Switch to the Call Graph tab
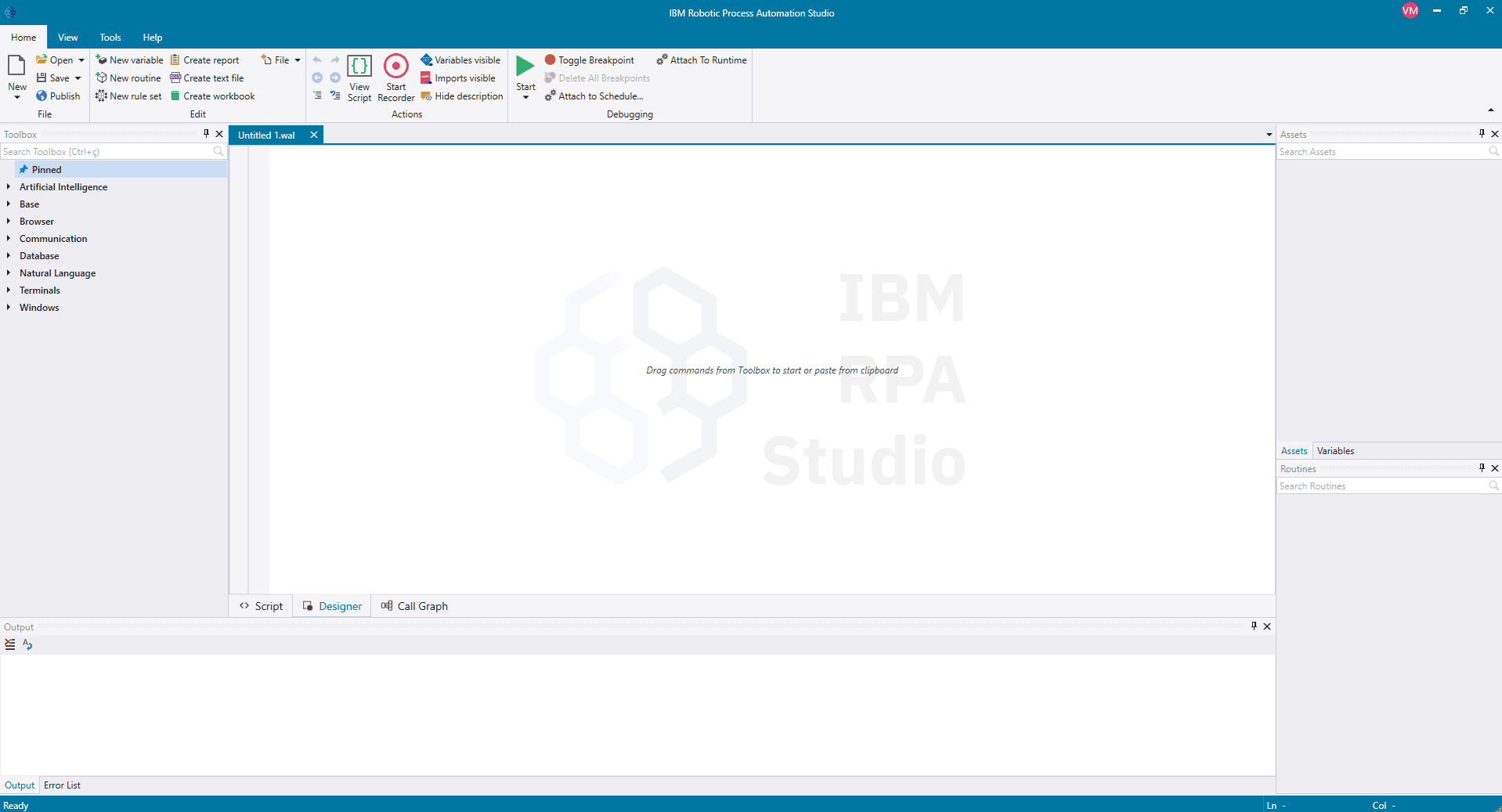This screenshot has width=1502, height=812. tap(414, 606)
